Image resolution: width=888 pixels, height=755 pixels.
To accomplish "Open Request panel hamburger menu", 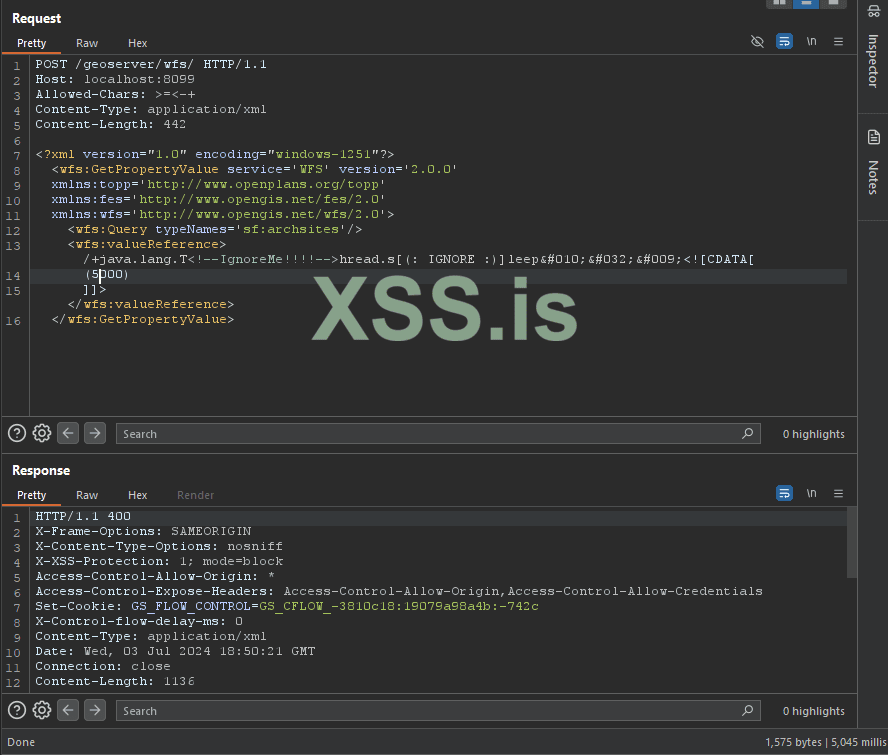I will pos(838,41).
